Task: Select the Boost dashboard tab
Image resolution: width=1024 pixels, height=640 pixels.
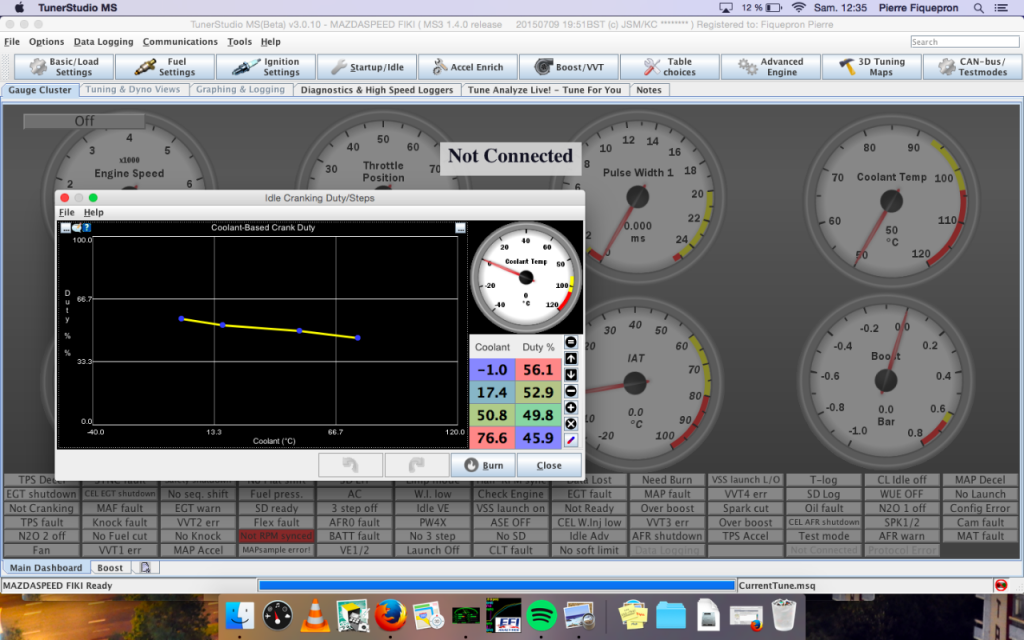Action: tap(110, 568)
